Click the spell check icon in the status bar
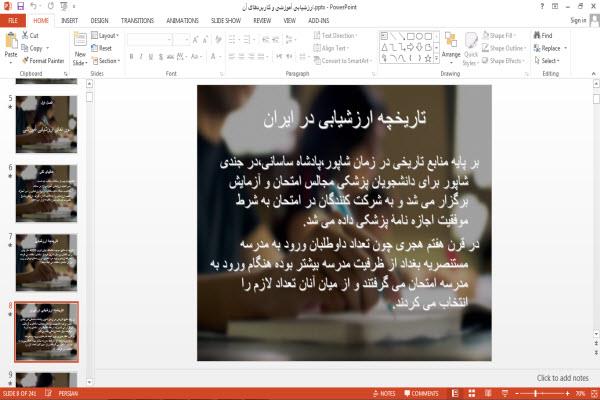This screenshot has width=600, height=400. click(48, 393)
